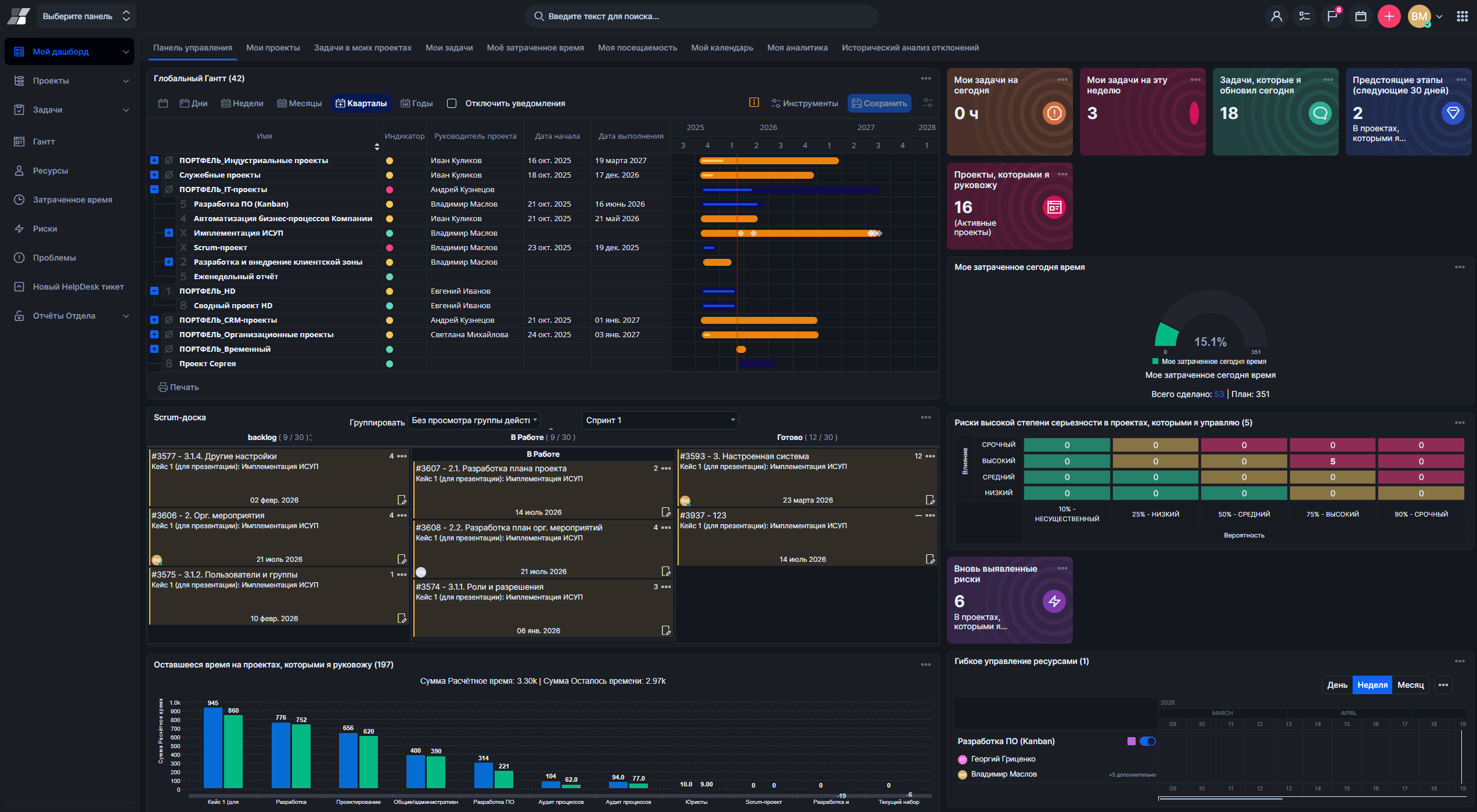
Task: Enable Отключить уведомления checkbox
Action: click(452, 103)
